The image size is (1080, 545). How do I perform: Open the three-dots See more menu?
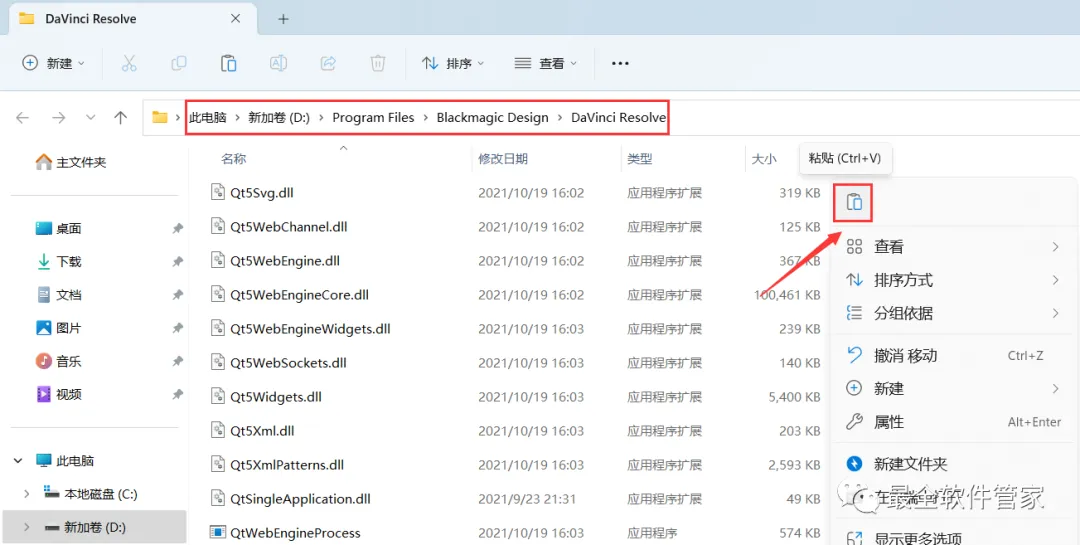(620, 63)
